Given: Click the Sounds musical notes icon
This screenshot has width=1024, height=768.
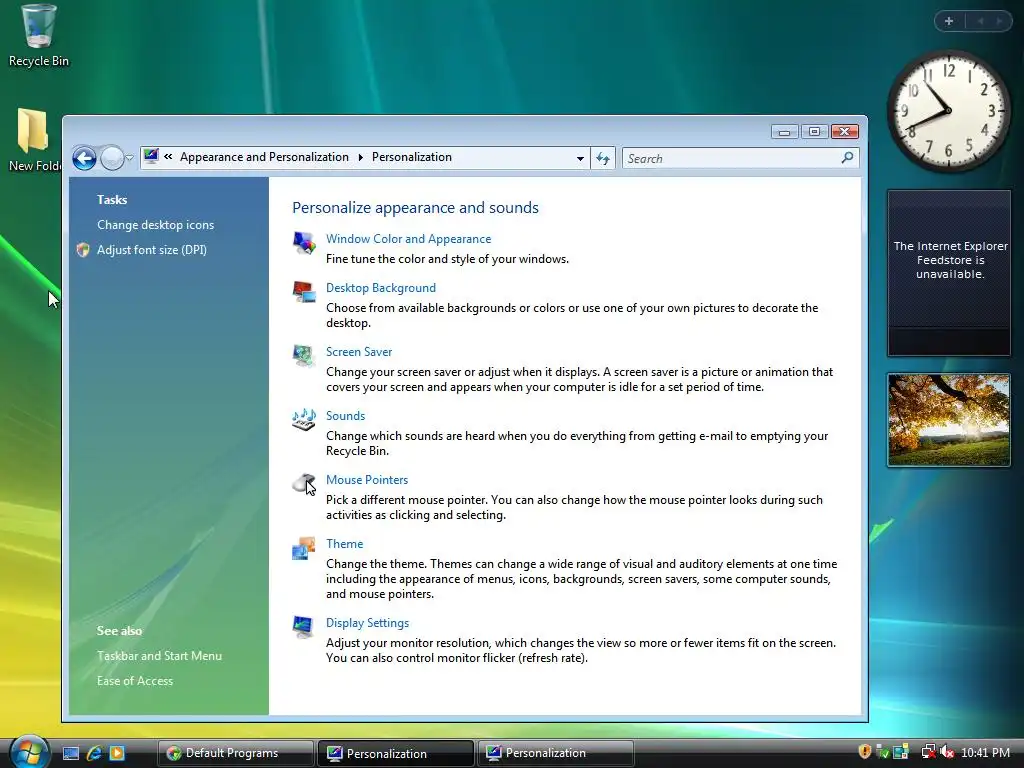Looking at the screenshot, I should pos(304,419).
